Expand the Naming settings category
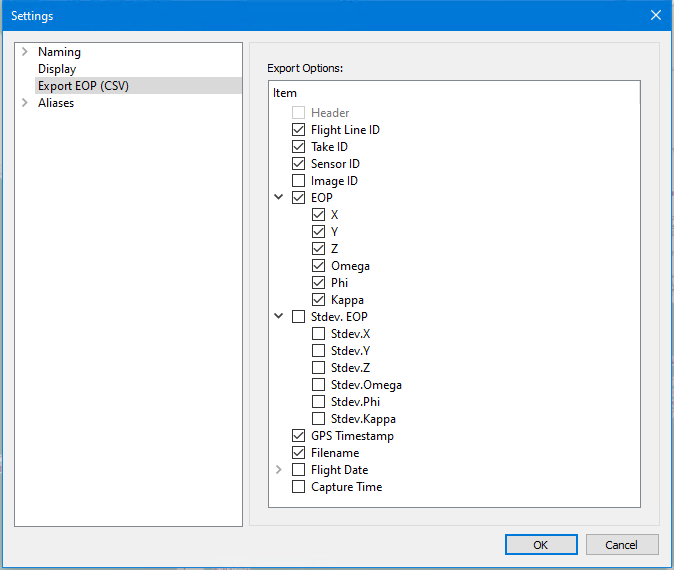 point(25,52)
